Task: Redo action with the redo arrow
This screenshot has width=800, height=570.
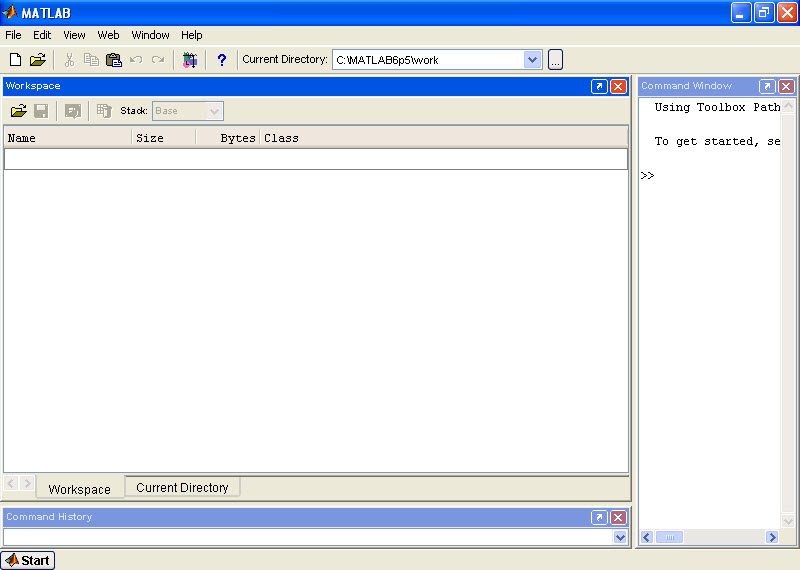Action: click(158, 60)
